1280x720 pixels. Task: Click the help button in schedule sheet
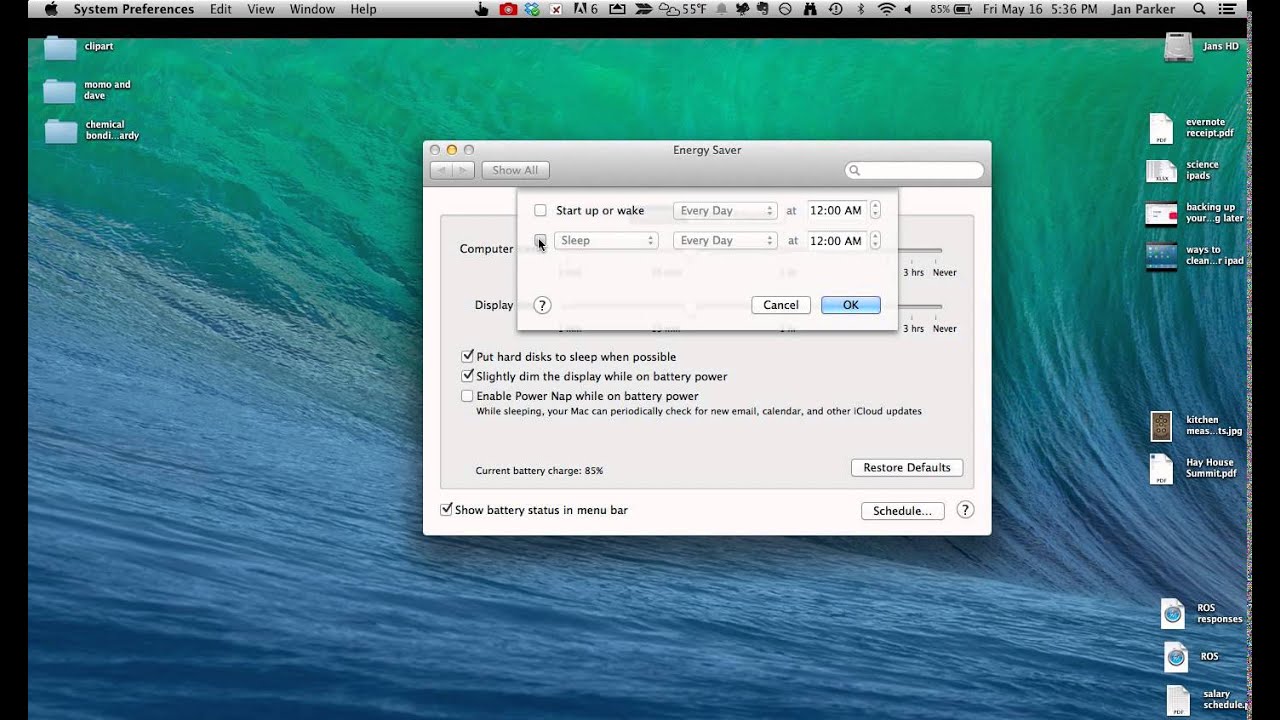coord(542,305)
